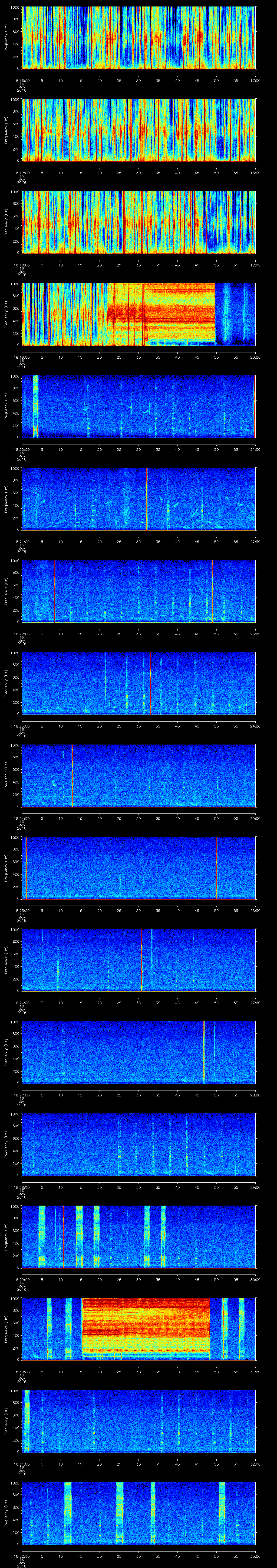
Task: Click the 18:21:00 start time label
Action: click(22, 542)
